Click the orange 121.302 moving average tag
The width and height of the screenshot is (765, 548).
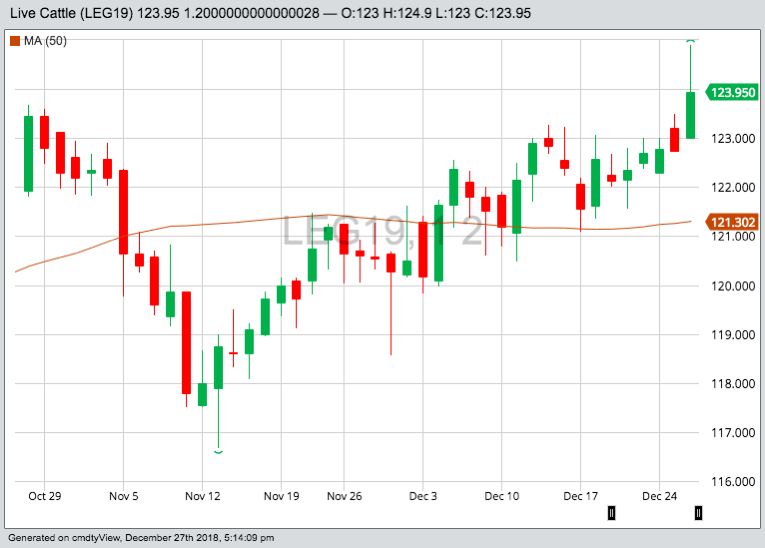click(732, 221)
